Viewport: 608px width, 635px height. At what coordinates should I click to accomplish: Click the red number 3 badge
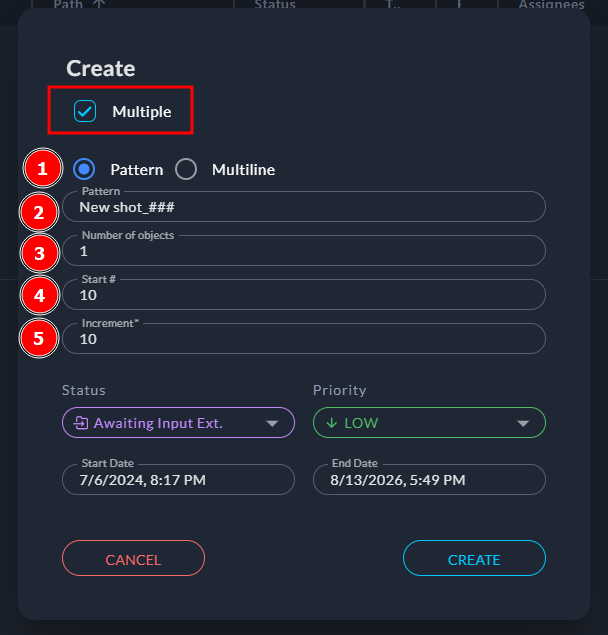[x=39, y=253]
